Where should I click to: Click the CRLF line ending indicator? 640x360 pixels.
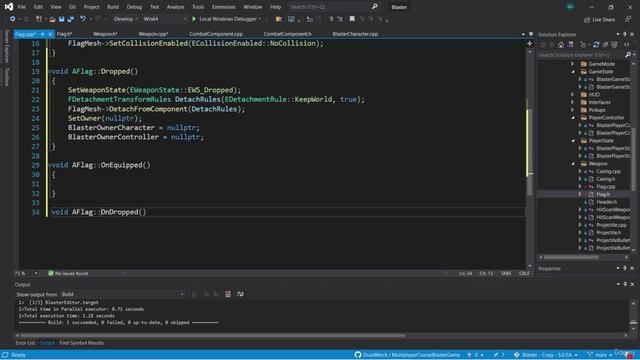point(524,273)
